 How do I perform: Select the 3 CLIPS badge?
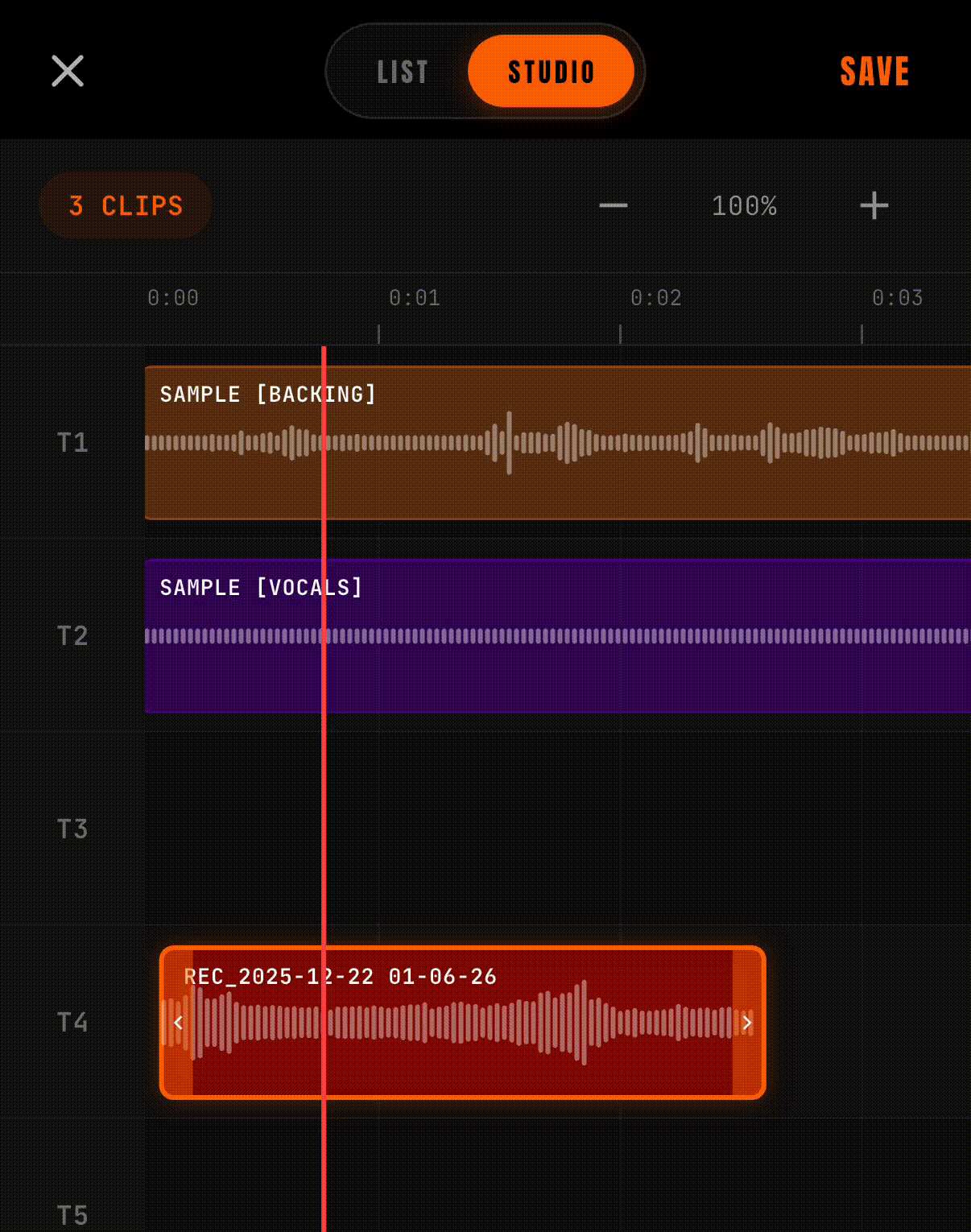(x=125, y=205)
